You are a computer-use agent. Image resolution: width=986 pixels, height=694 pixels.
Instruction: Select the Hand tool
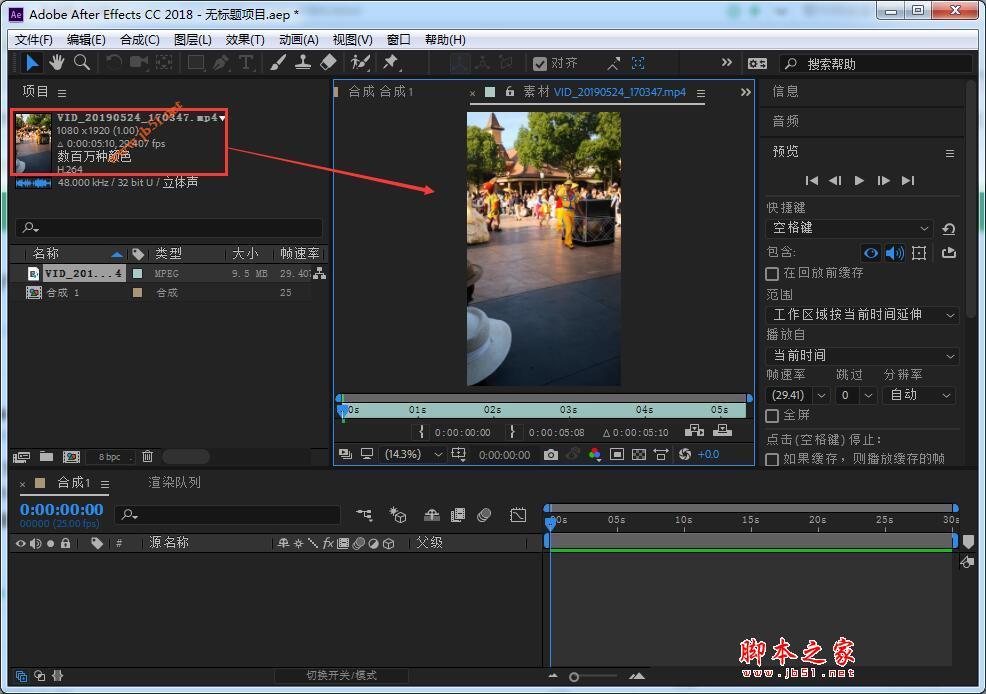(x=57, y=62)
